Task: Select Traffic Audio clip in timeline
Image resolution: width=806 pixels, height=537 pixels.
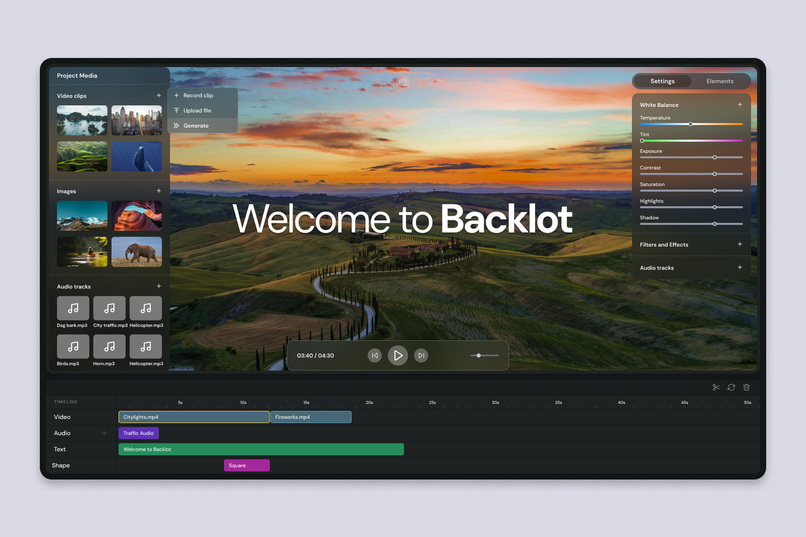Action: 139,433
